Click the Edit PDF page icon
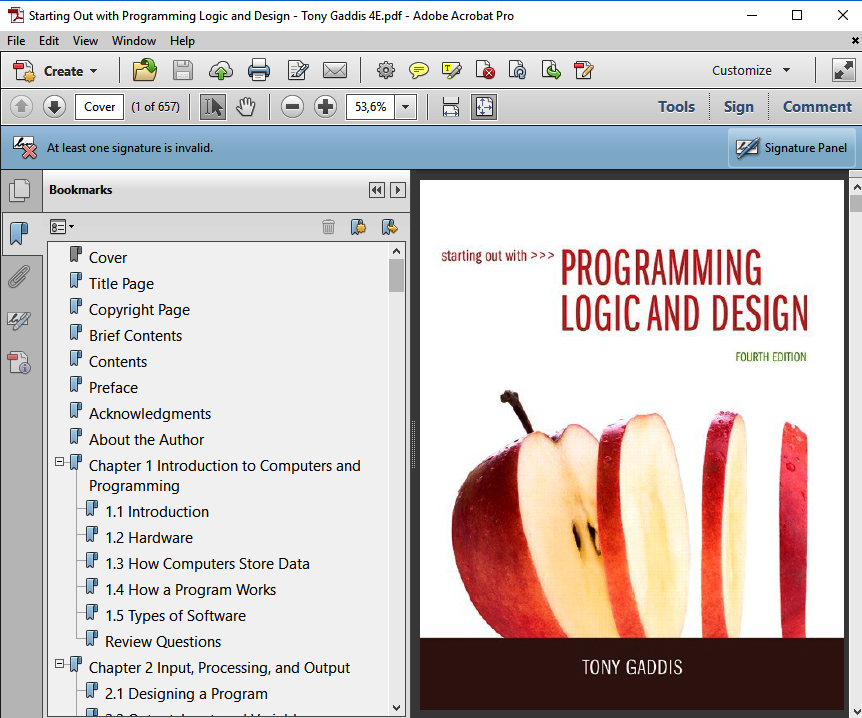The height and width of the screenshot is (718, 862). click(584, 70)
